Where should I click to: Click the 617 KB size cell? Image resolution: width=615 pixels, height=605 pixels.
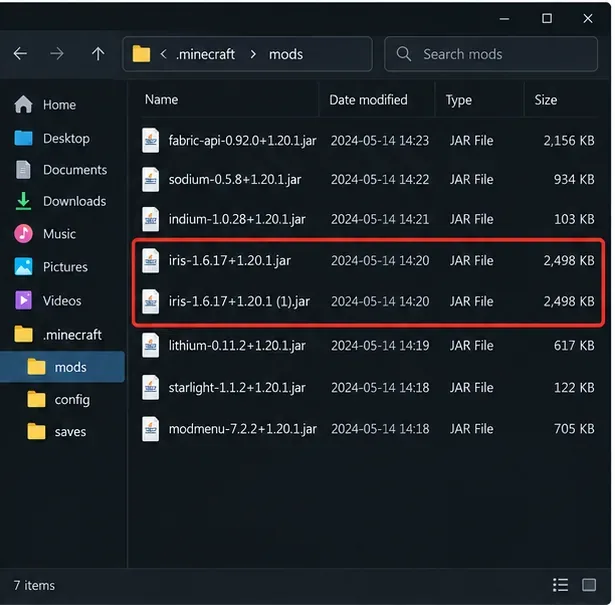click(574, 345)
